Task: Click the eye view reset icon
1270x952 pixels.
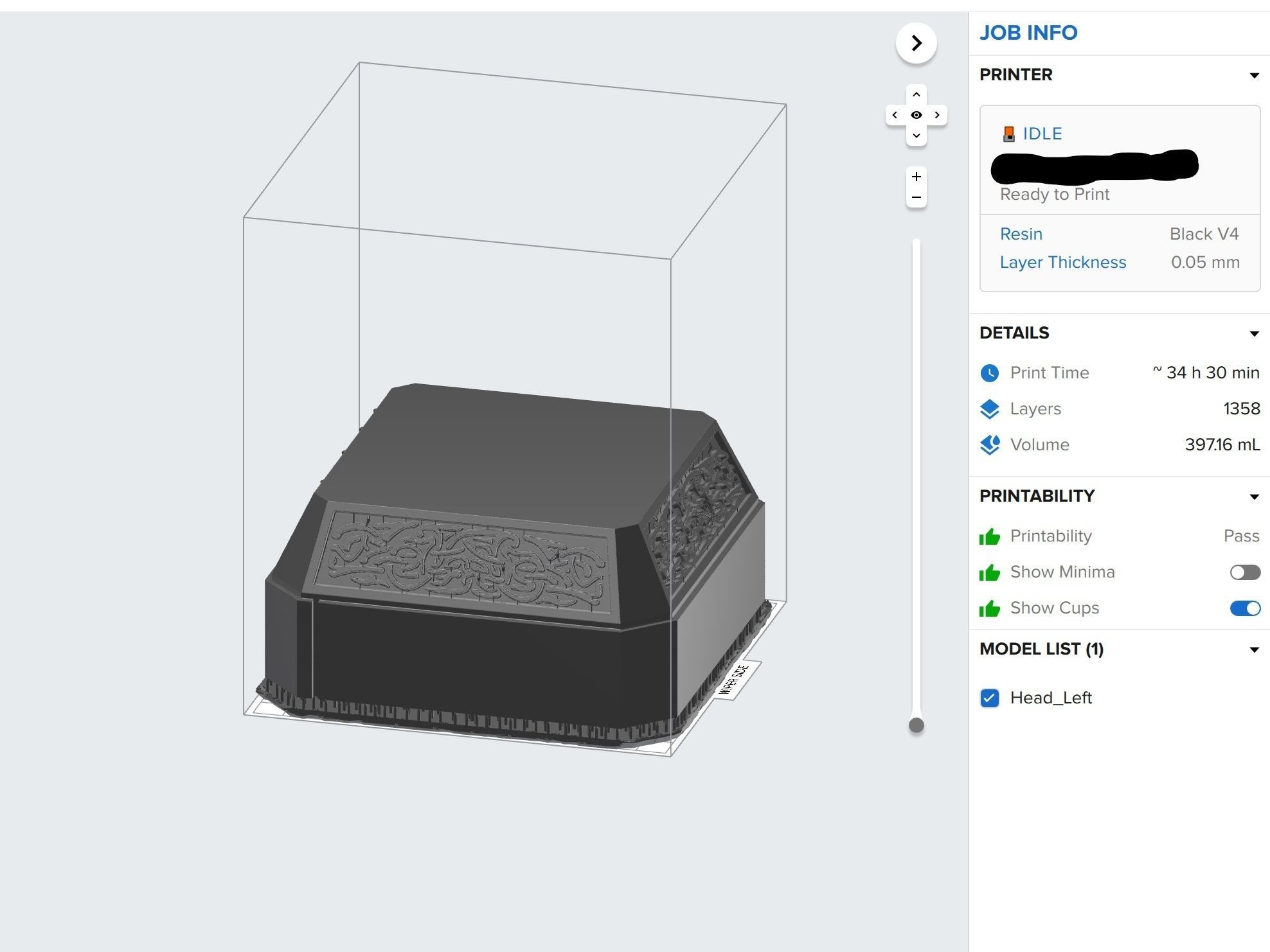Action: 917,115
